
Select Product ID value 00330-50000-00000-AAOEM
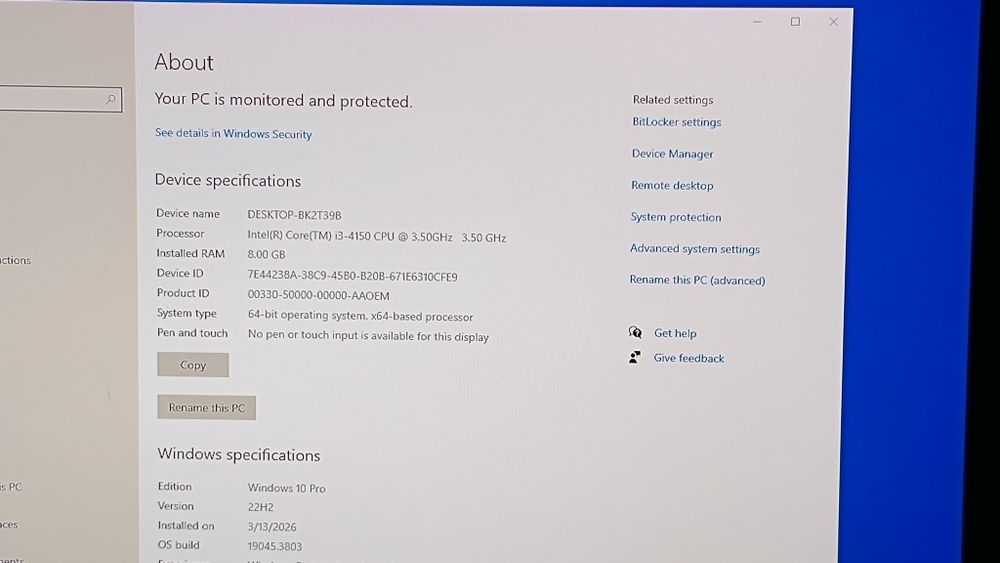pos(318,295)
